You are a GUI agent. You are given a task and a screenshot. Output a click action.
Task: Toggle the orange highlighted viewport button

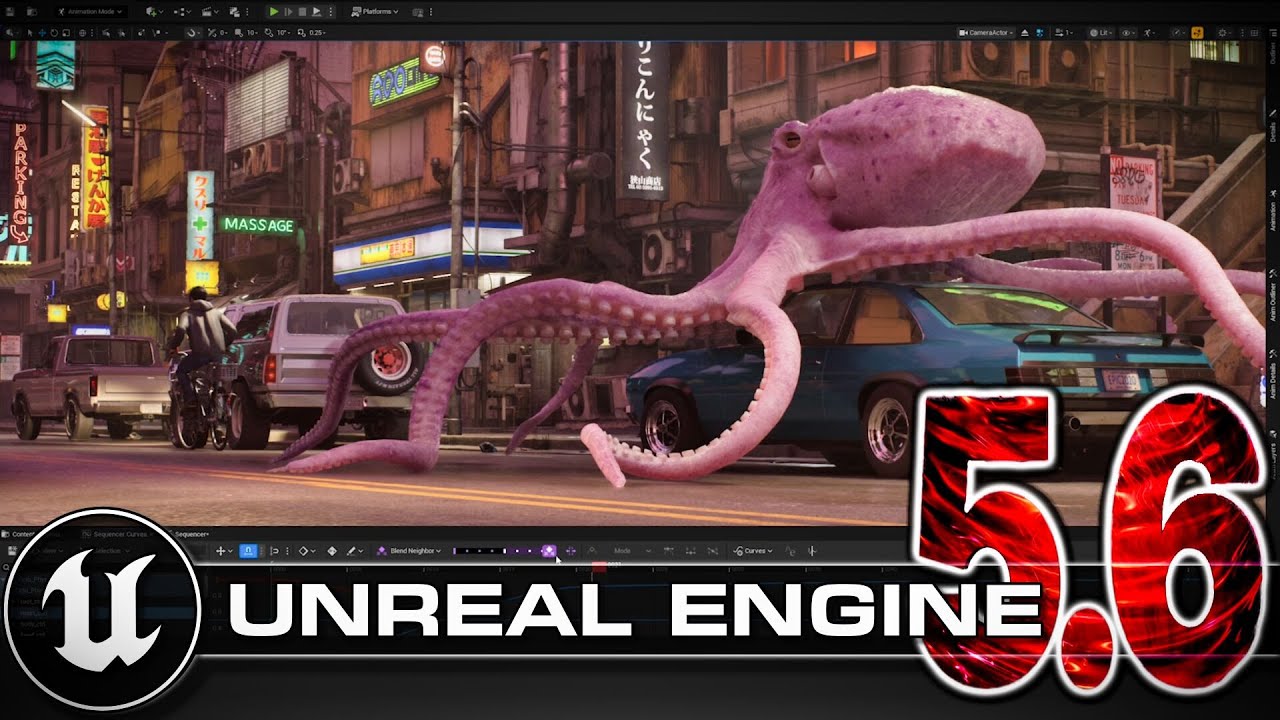click(1197, 33)
